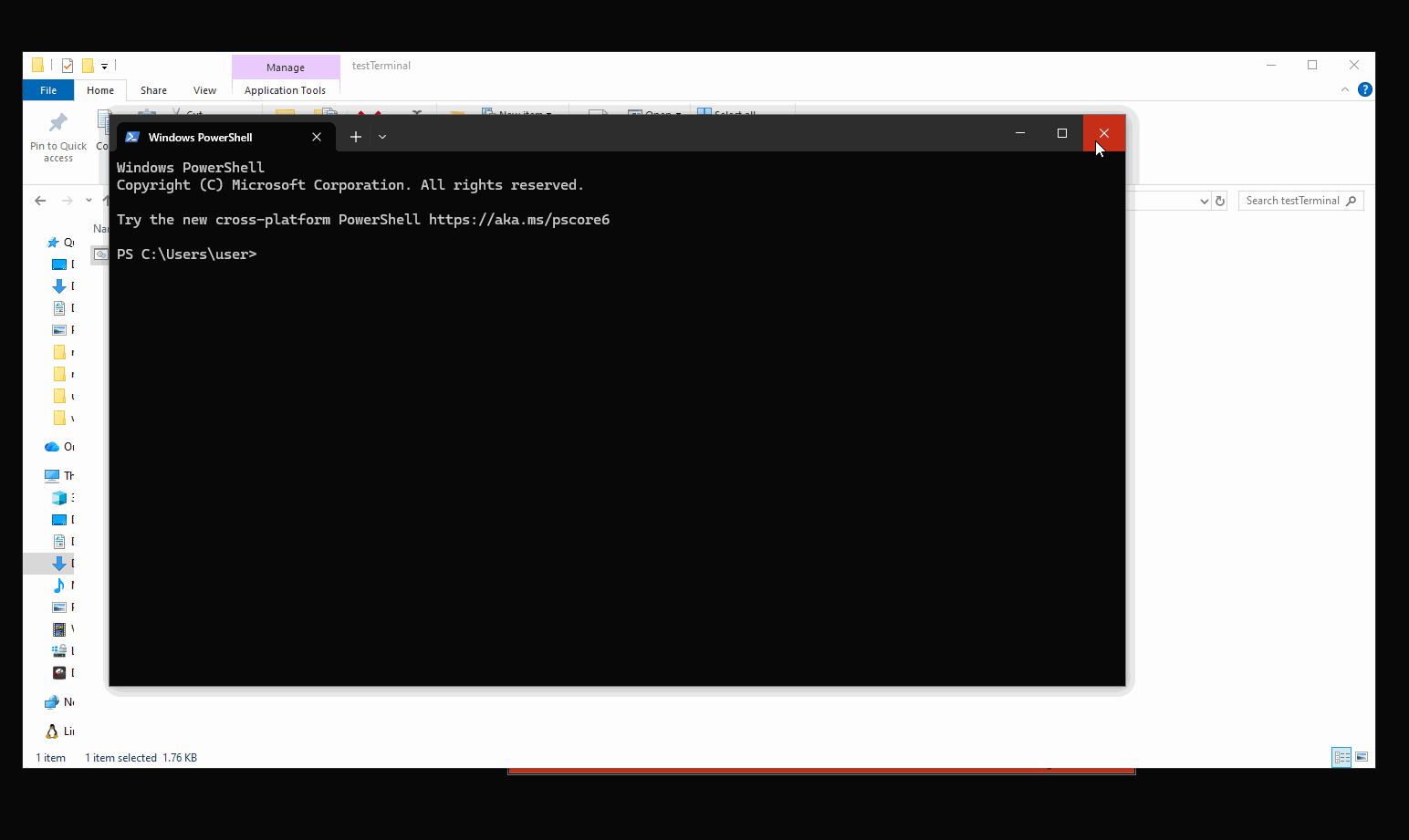
Task: Click the folder icon at title bar start
Action: pos(37,65)
